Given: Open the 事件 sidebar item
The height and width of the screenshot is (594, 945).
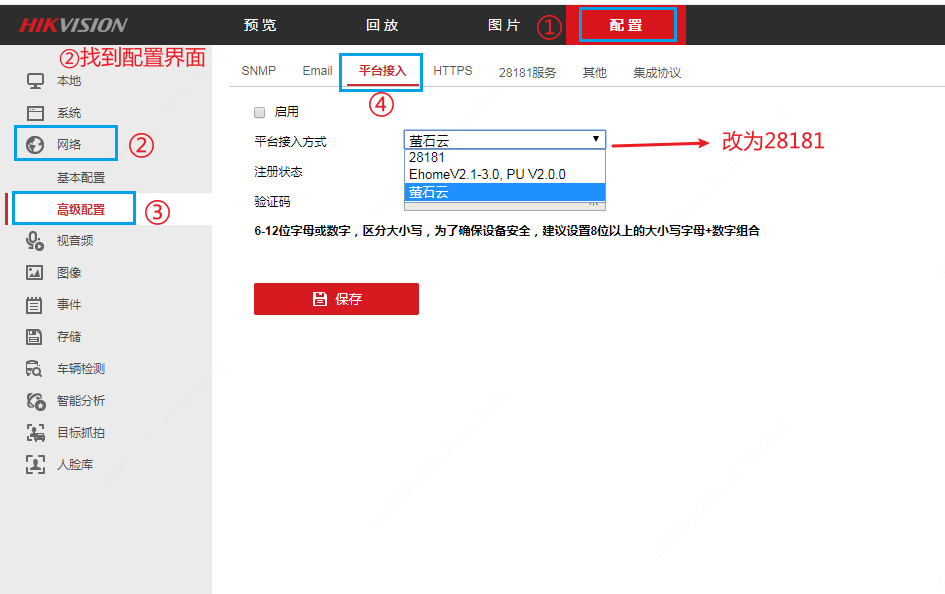Looking at the screenshot, I should [x=69, y=305].
